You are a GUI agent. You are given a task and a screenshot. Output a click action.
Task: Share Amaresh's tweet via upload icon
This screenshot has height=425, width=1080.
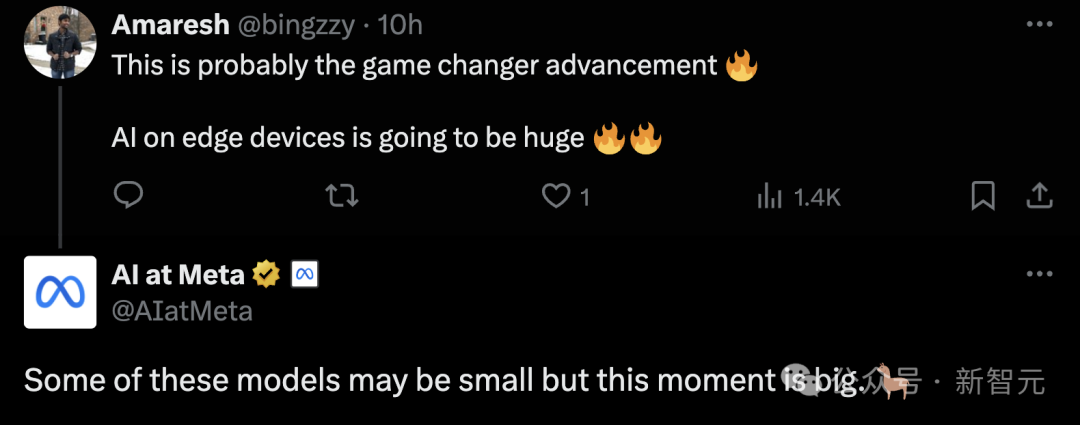point(1039,197)
